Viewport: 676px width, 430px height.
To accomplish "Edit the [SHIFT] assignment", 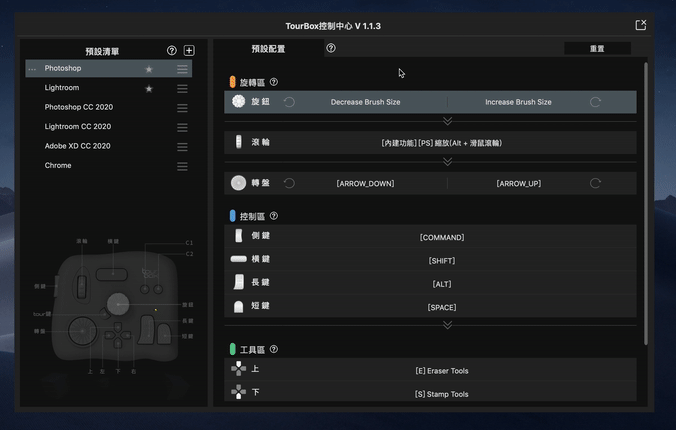I will (x=442, y=261).
